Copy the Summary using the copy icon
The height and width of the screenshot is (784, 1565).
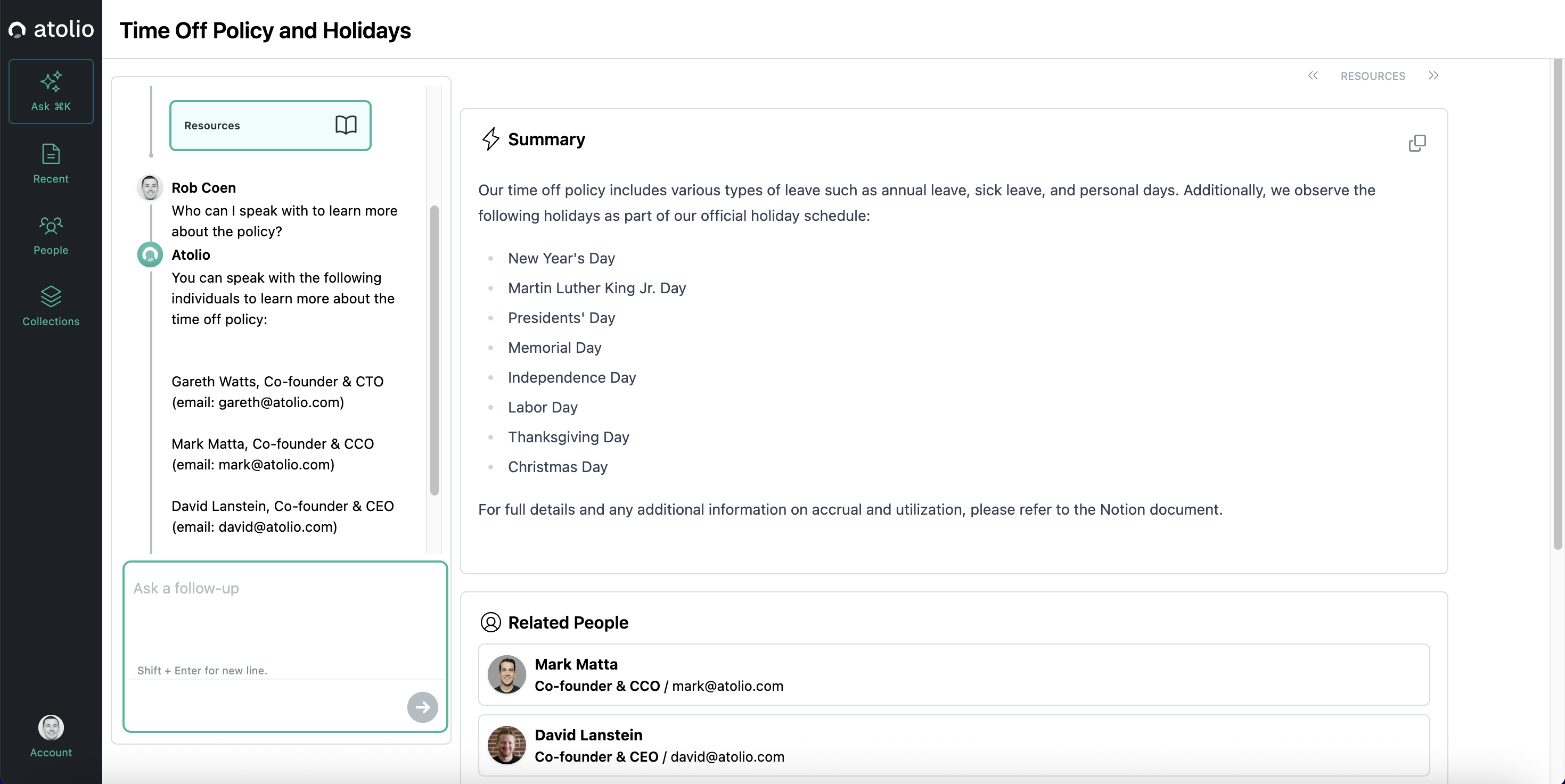(x=1417, y=143)
